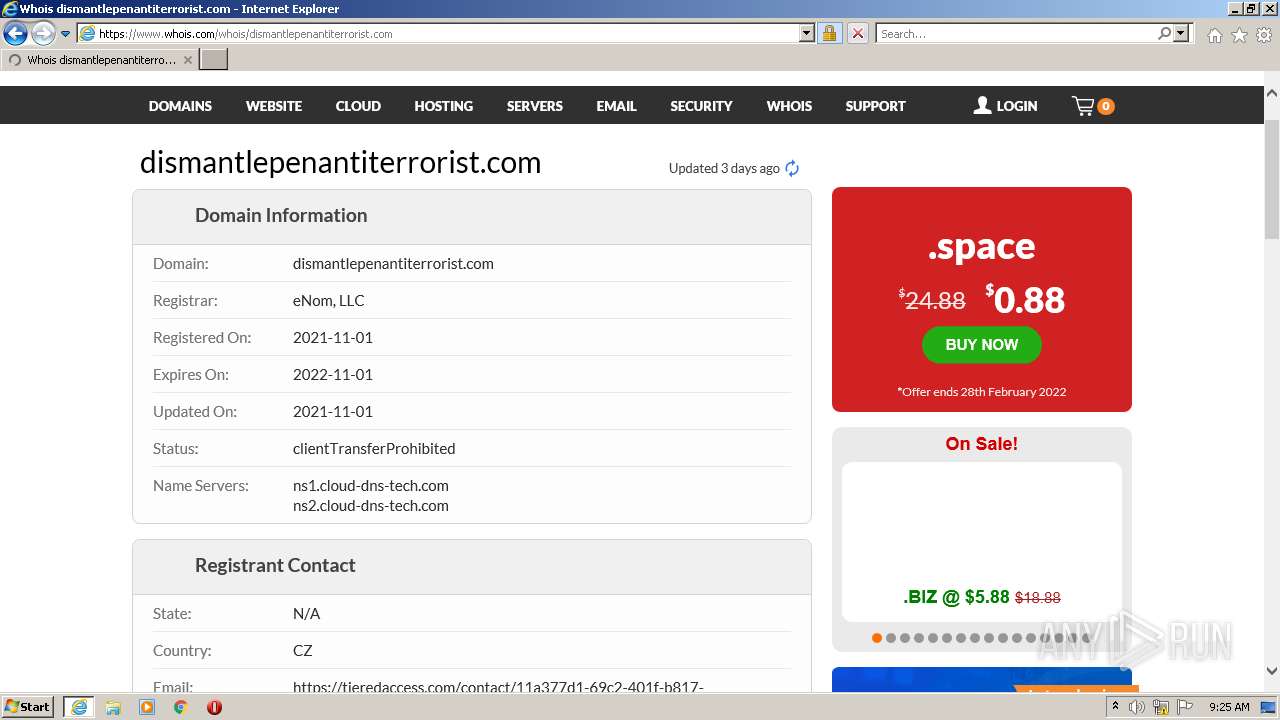Open the WHOIS menu
1280x720 pixels.
click(789, 106)
